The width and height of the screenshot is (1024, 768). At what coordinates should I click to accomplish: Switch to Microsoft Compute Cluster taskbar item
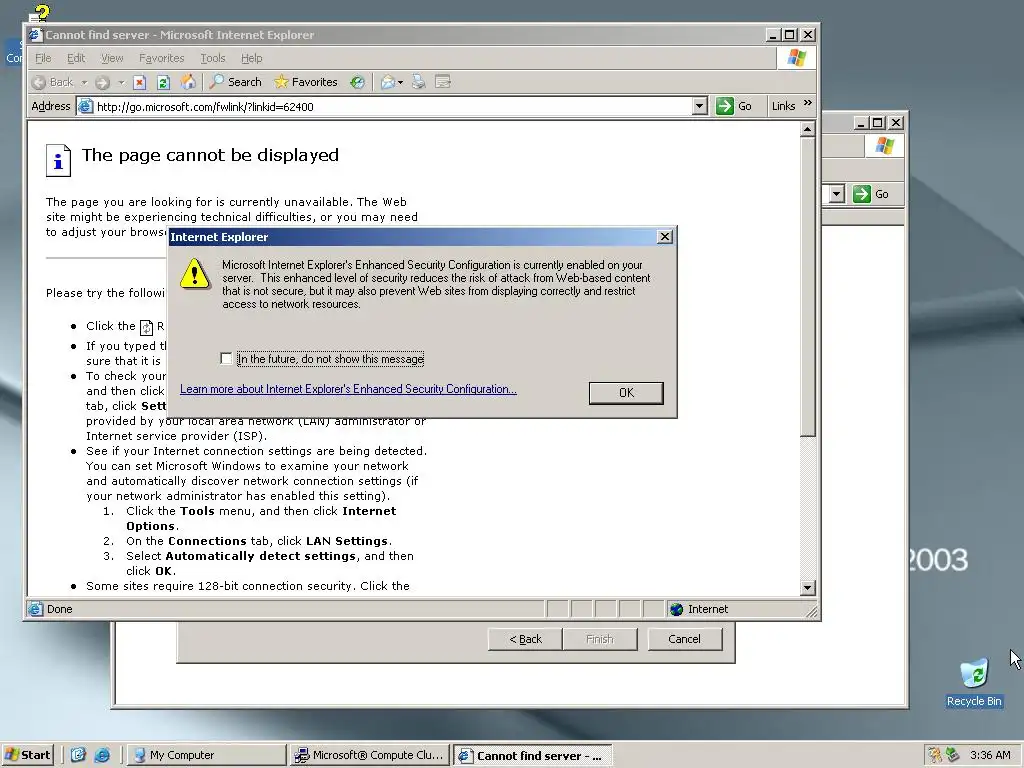pos(370,755)
